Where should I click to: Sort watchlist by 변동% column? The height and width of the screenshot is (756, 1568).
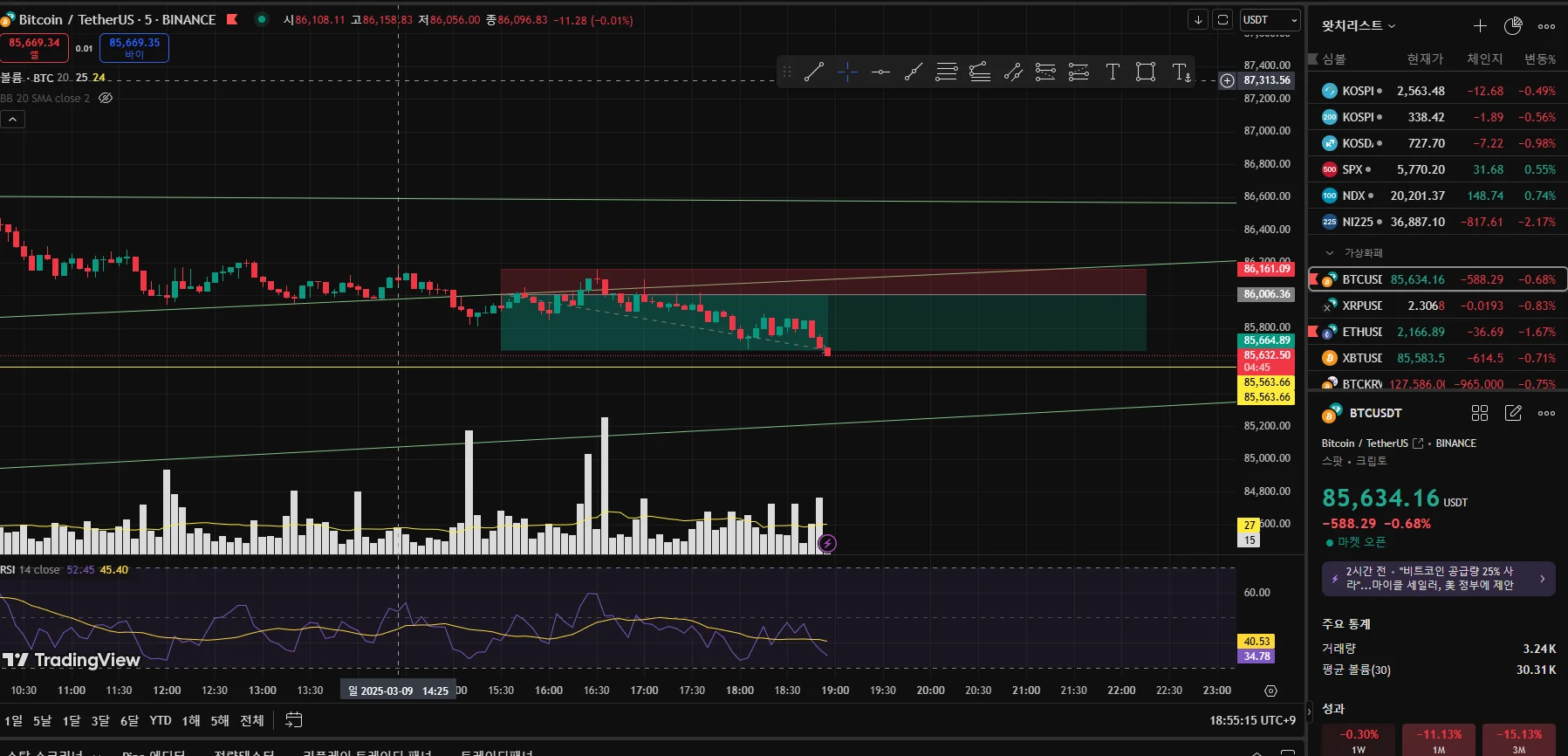click(x=1540, y=58)
